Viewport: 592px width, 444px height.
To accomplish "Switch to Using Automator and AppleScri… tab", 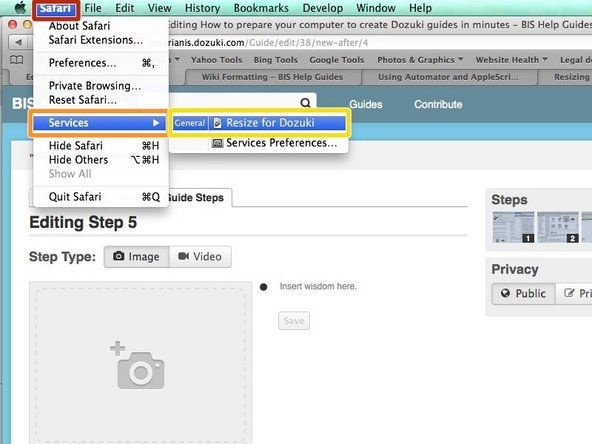I will [449, 77].
